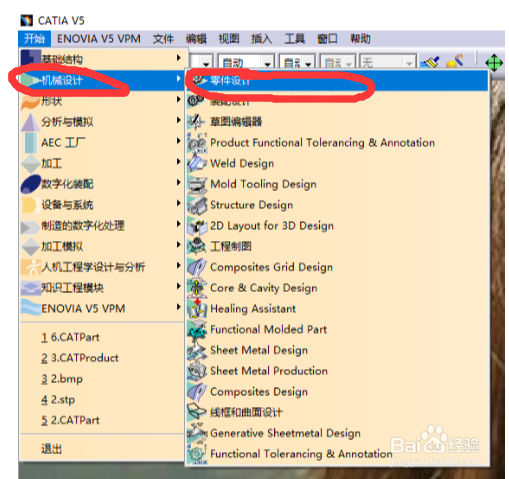Click the 2D Layout for 3D Design icon
Viewport: 509px width, 479px height.
(x=197, y=226)
